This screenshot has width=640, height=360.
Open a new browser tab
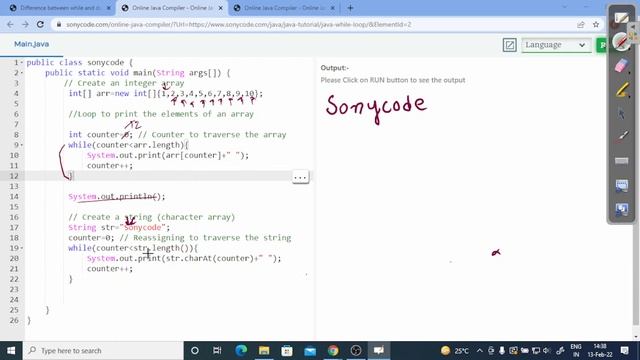[350, 8]
